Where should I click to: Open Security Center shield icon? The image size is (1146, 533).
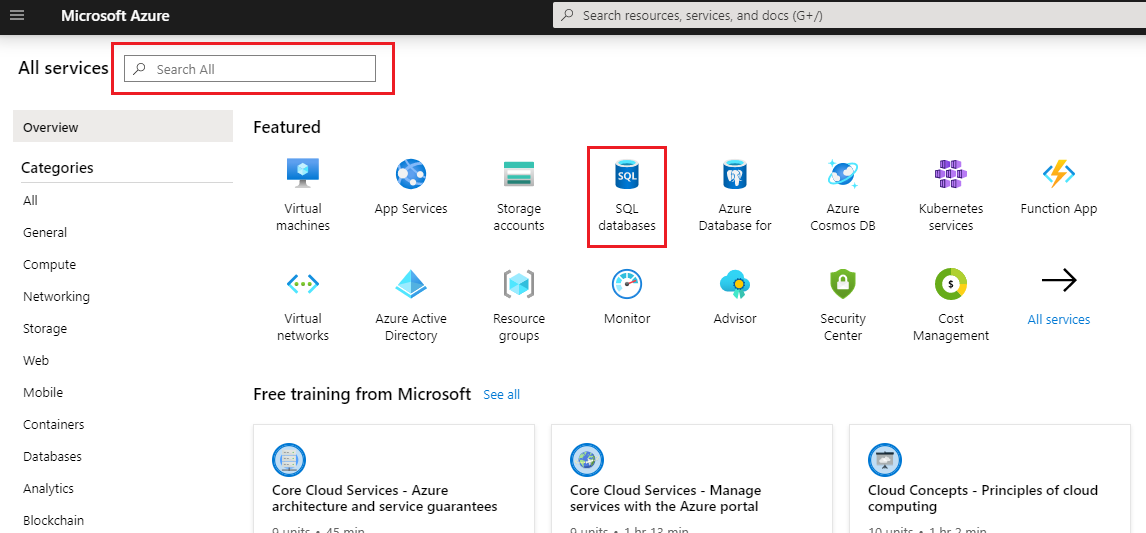point(843,284)
